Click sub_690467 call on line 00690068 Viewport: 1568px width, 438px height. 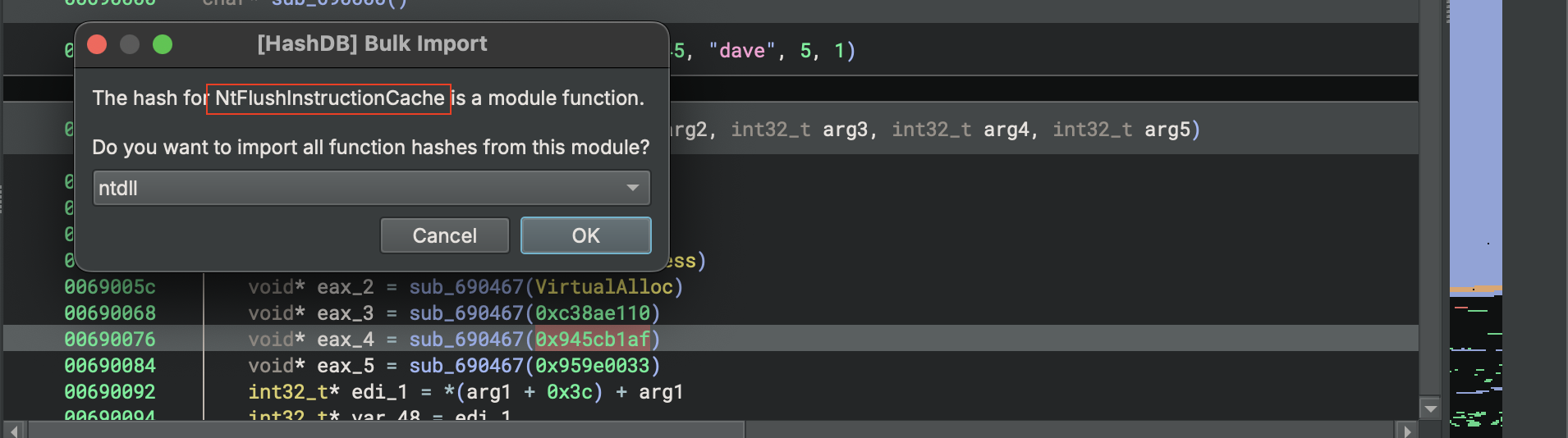click(x=466, y=313)
